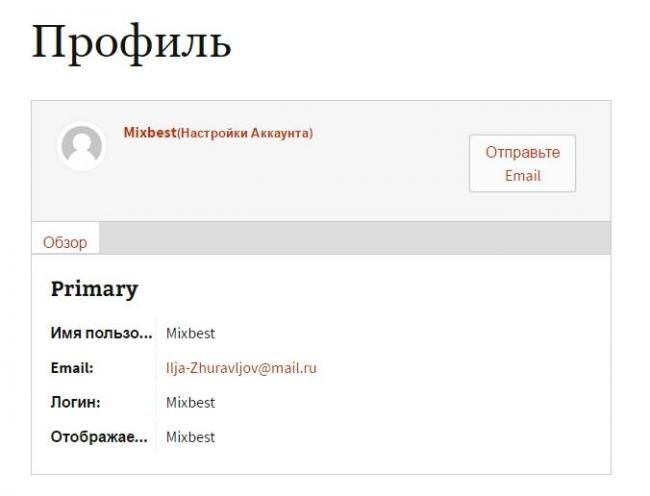Open the Ilja-Zhuravljov@mail.ru email link
This screenshot has width=650, height=496.
[241, 368]
